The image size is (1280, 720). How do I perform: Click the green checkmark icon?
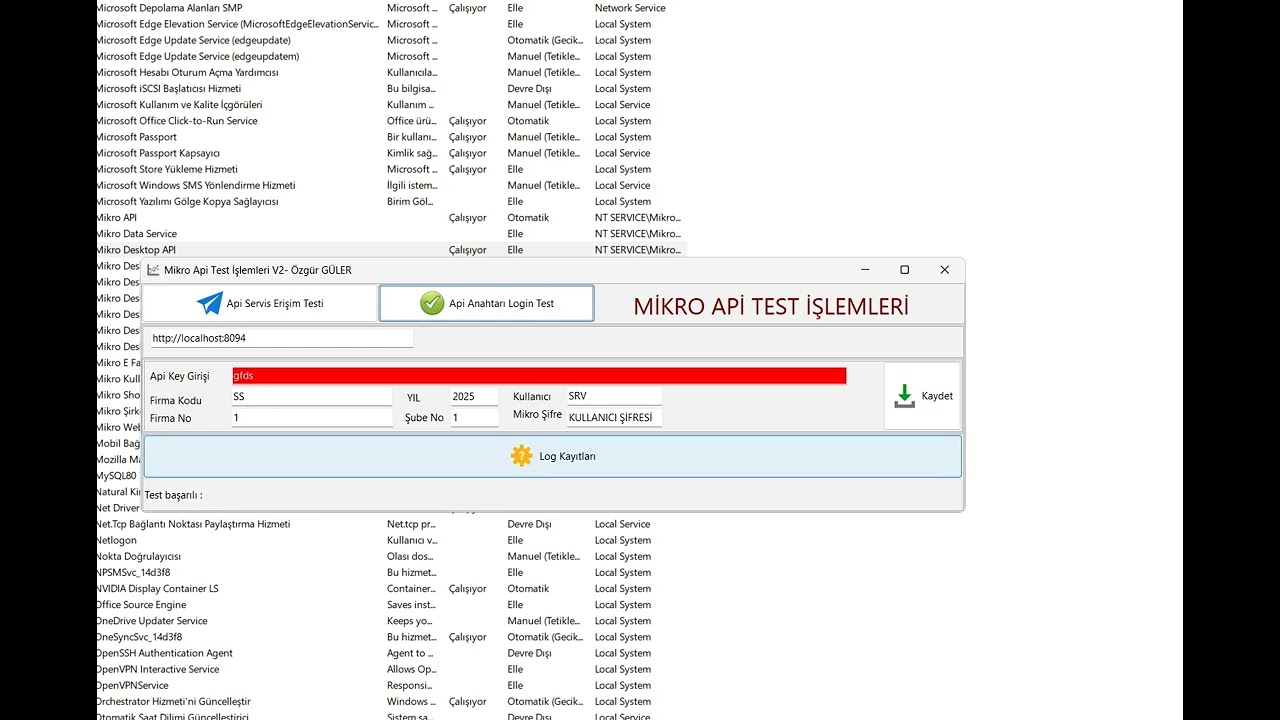click(432, 303)
